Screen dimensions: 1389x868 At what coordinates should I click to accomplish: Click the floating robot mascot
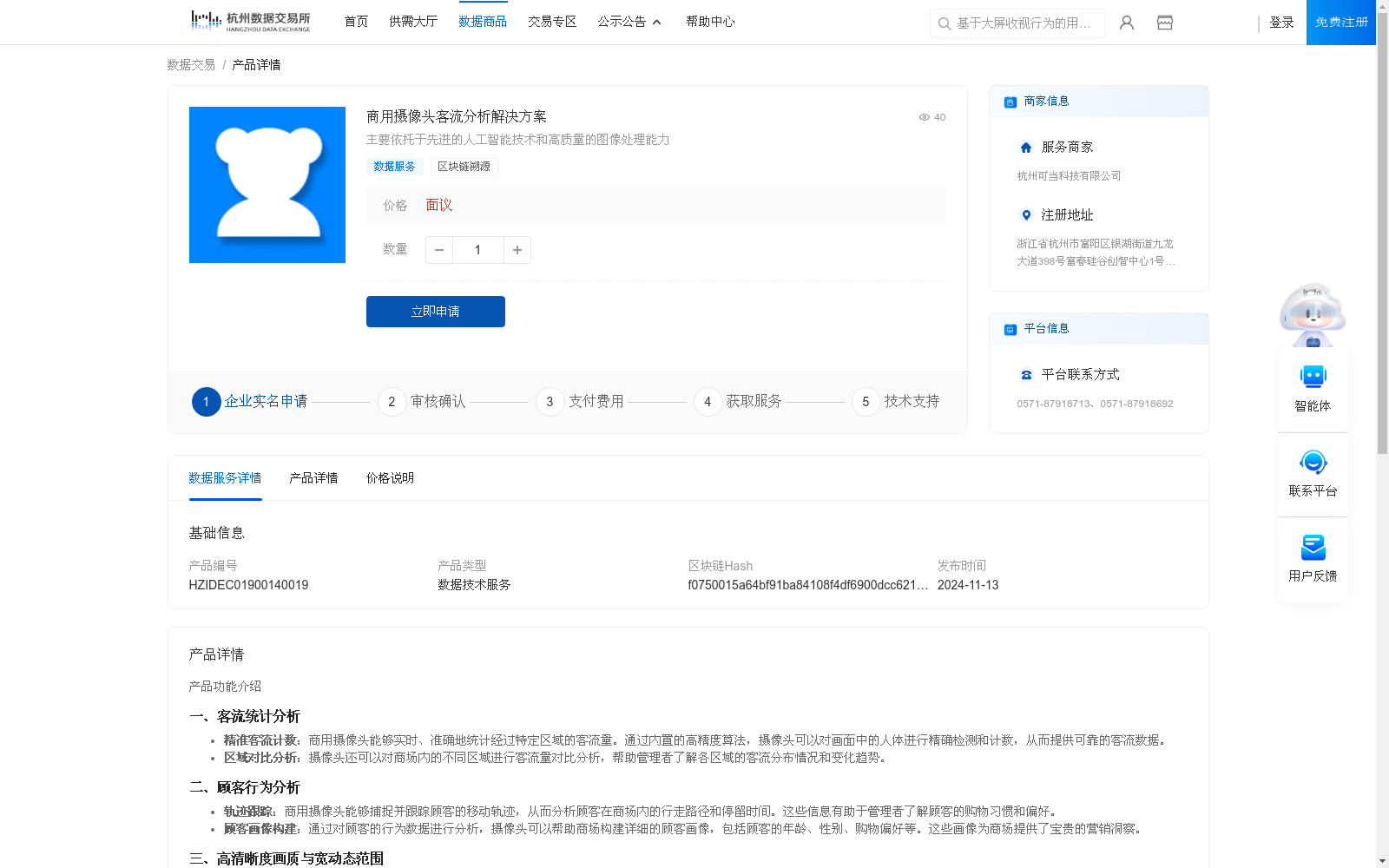[x=1313, y=314]
